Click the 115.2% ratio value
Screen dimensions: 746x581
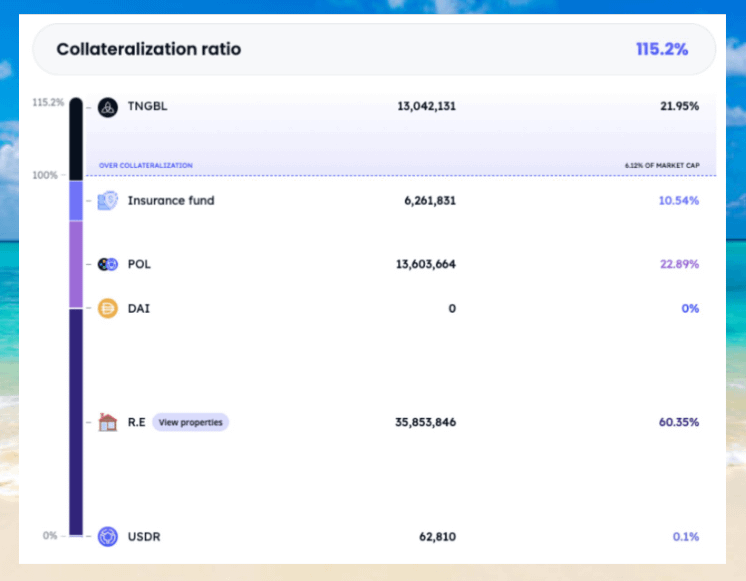pyautogui.click(x=661, y=49)
